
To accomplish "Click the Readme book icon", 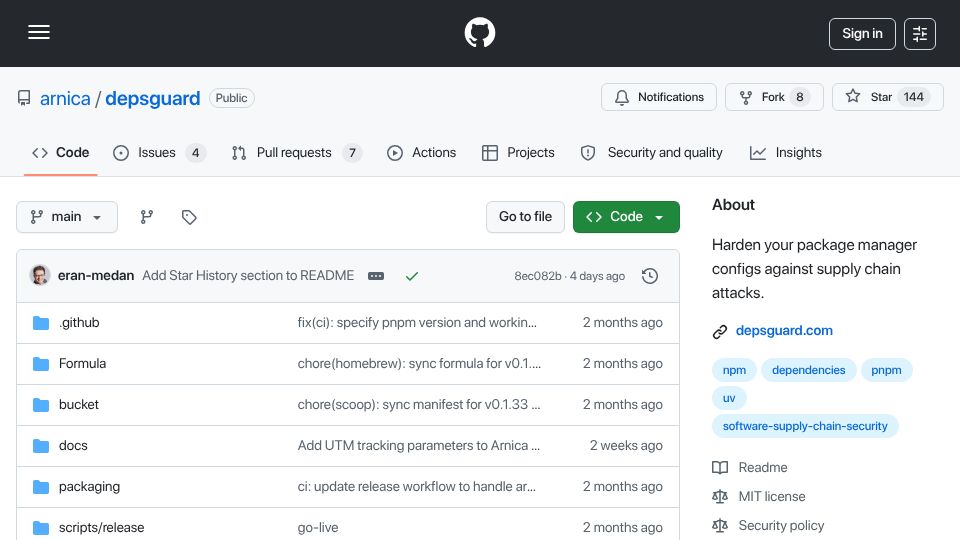I will [x=720, y=468].
